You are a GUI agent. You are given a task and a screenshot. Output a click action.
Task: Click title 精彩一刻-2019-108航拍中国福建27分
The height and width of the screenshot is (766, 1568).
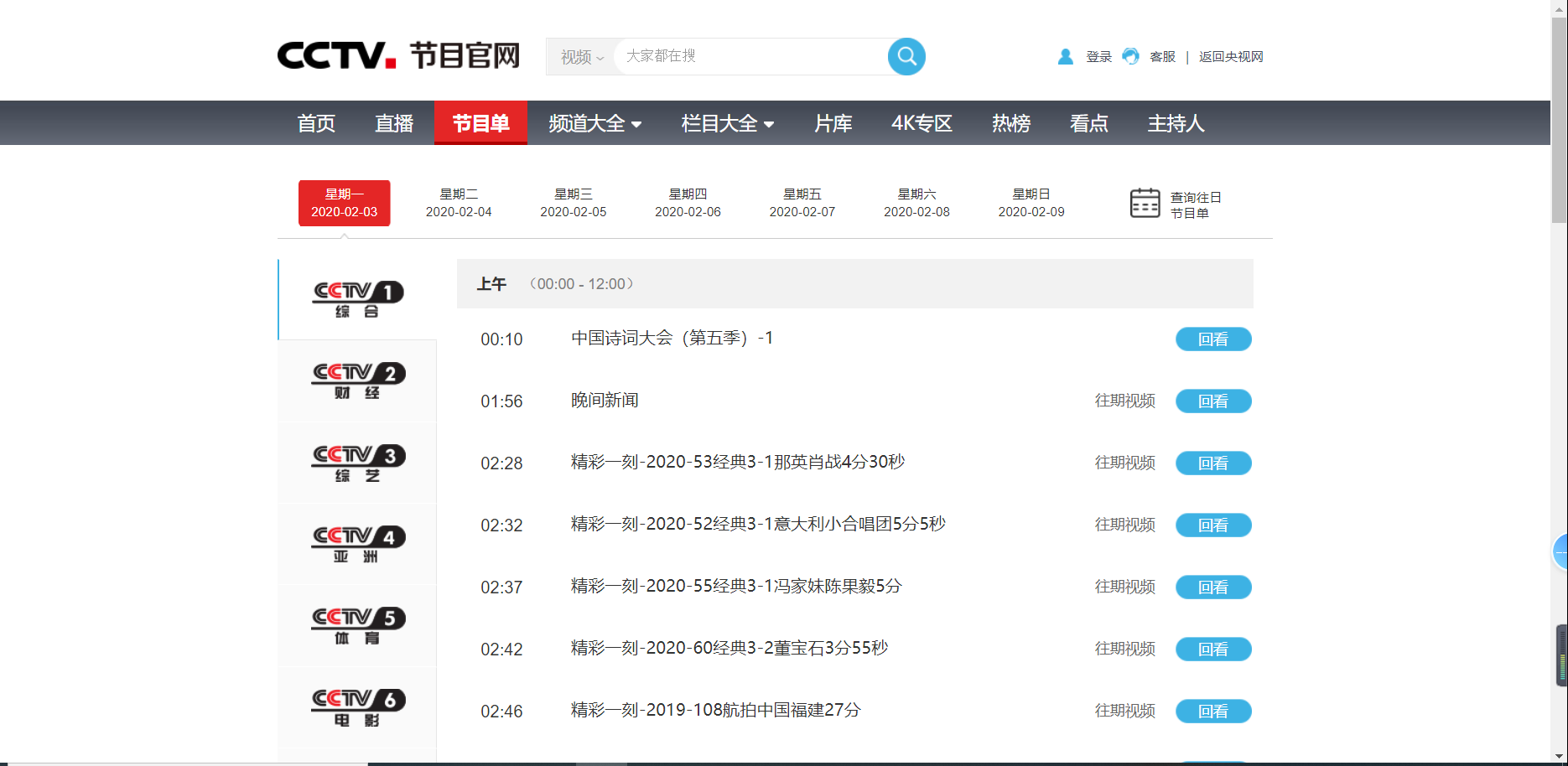(715, 710)
